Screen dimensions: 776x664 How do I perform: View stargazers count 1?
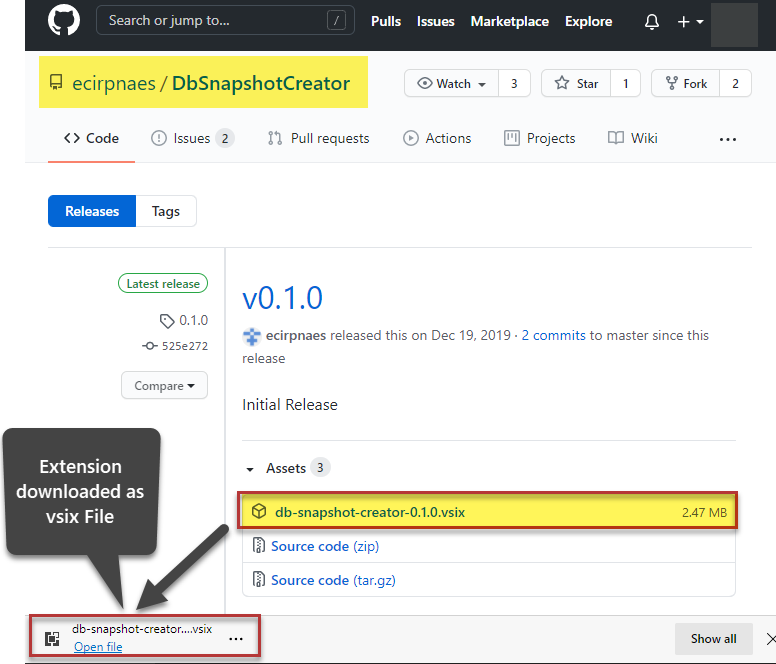[x=626, y=84]
